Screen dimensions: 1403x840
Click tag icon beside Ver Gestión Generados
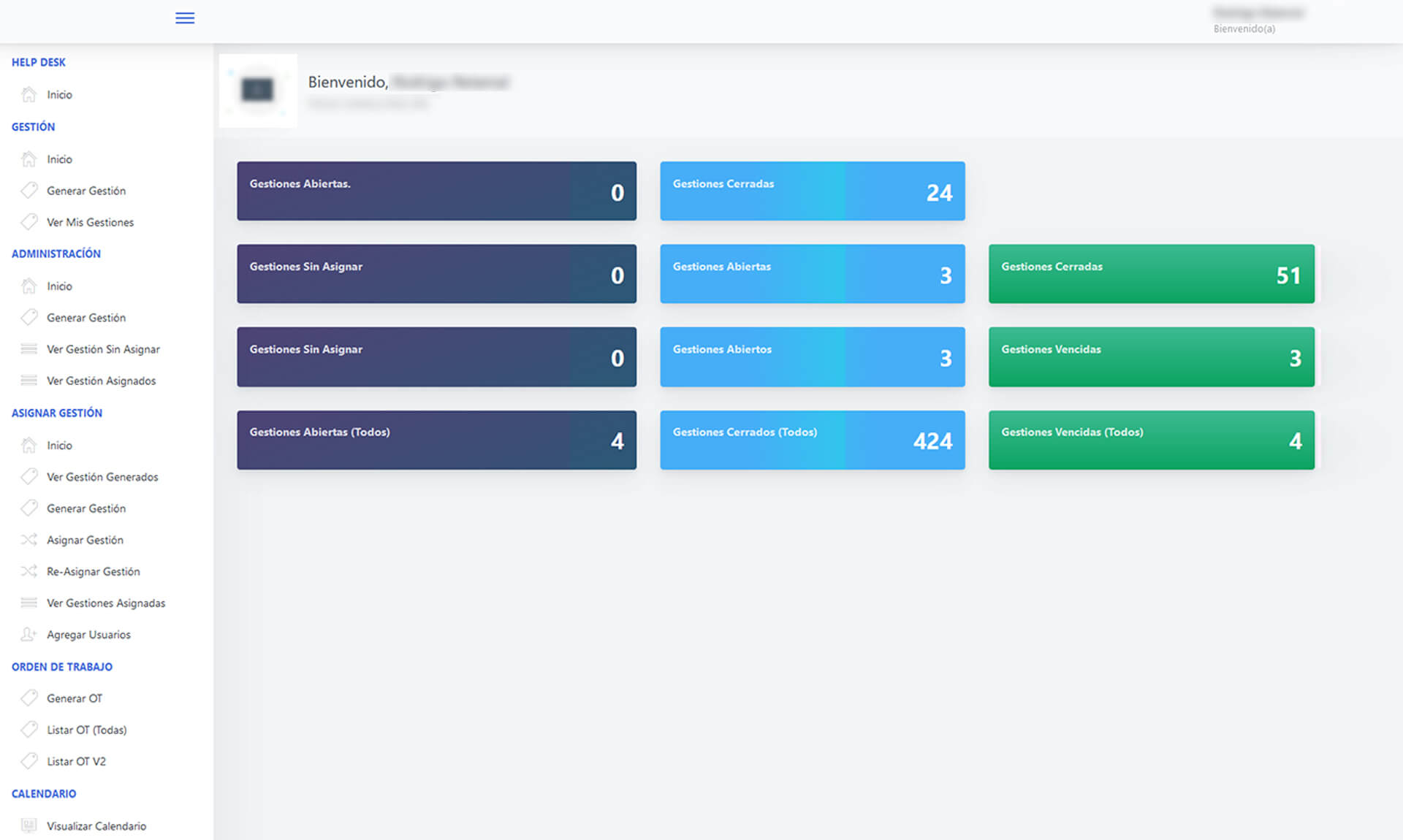[x=29, y=476]
